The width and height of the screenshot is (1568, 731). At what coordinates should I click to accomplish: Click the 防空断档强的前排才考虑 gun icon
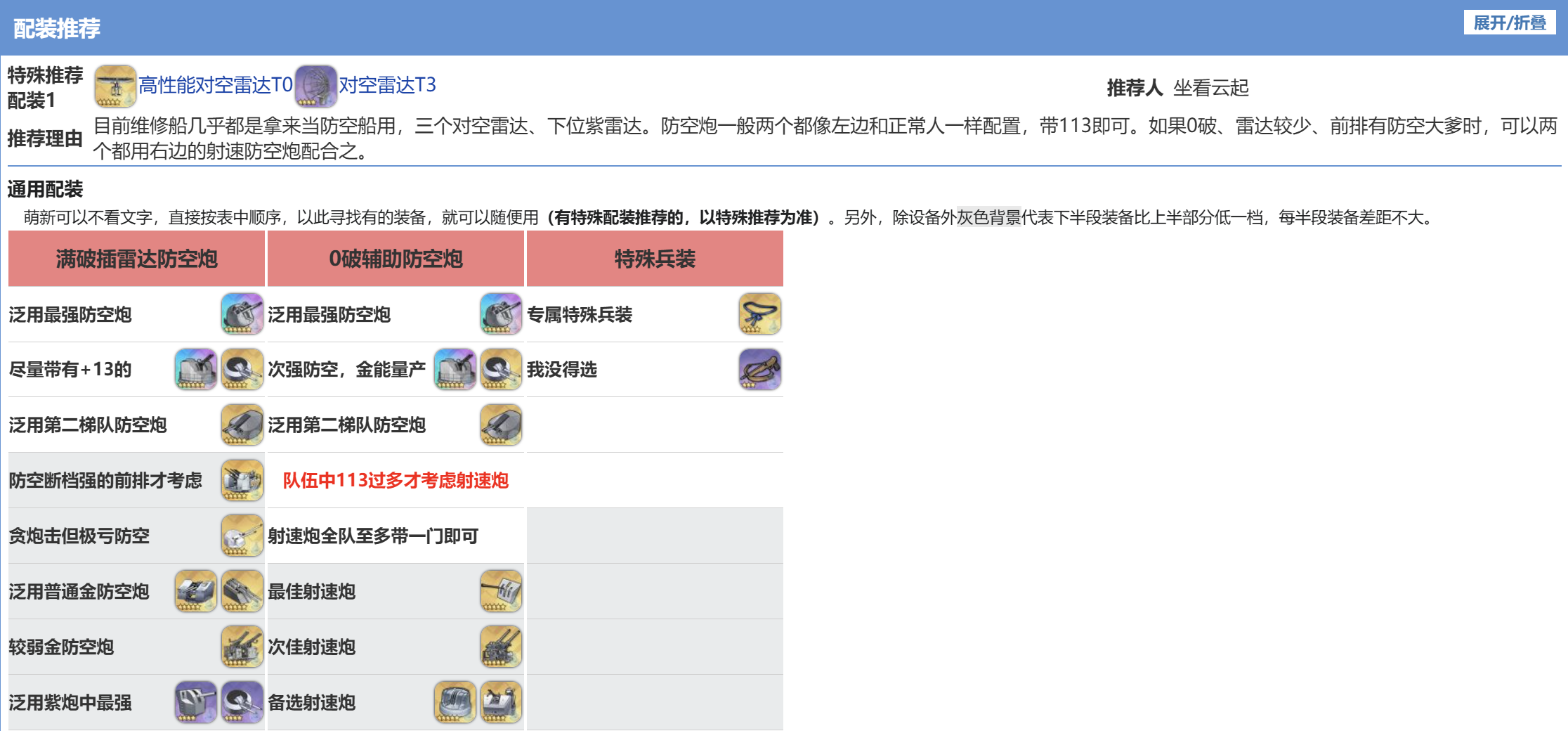[242, 480]
